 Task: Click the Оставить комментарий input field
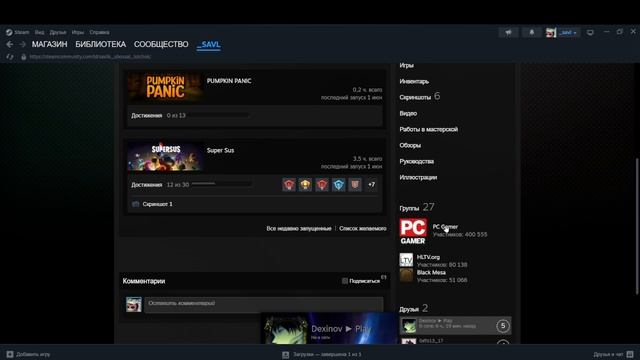pos(264,304)
